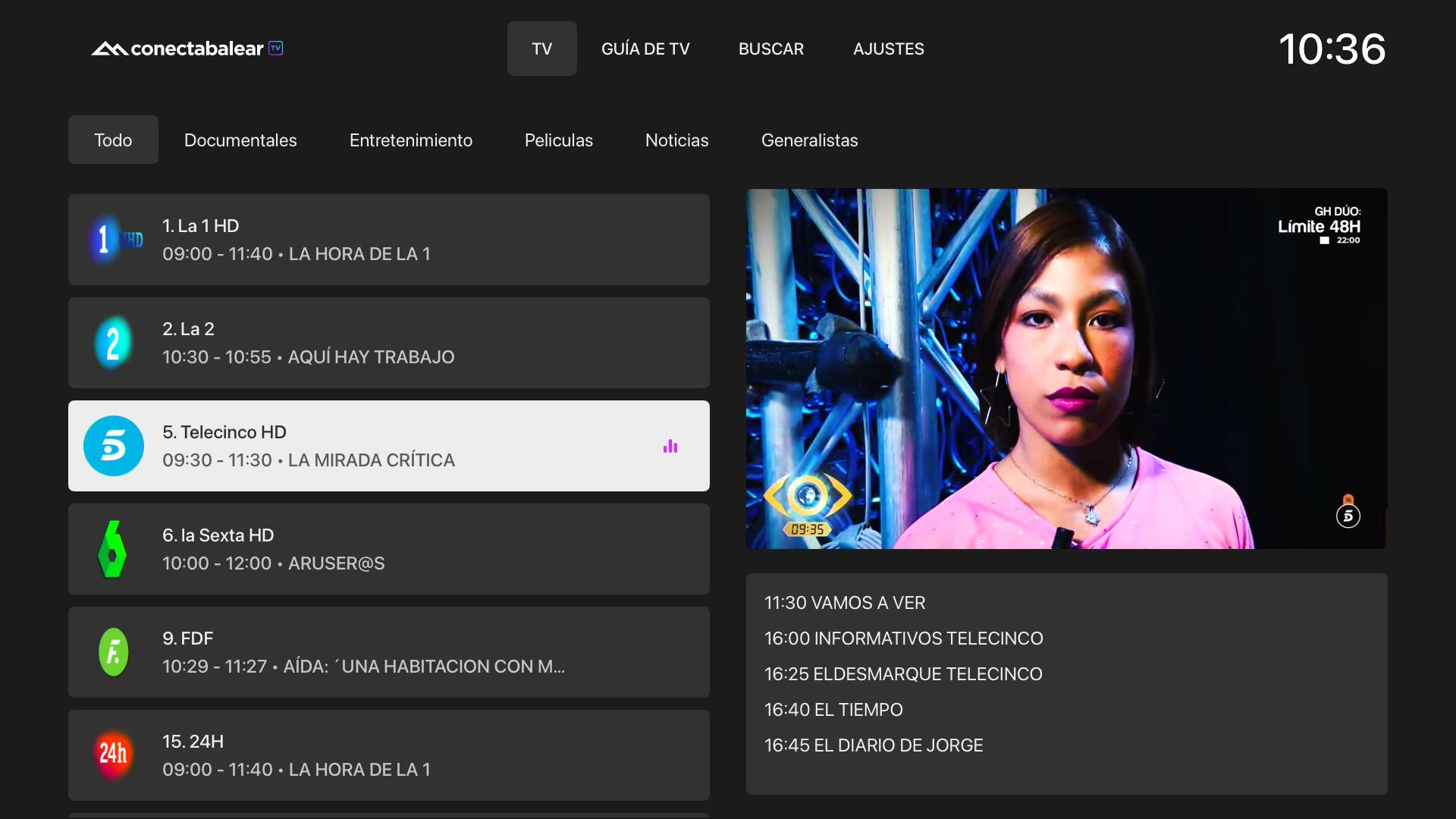Click the Telecinco HD channel logo
Screen dimensions: 1456x819
(114, 446)
